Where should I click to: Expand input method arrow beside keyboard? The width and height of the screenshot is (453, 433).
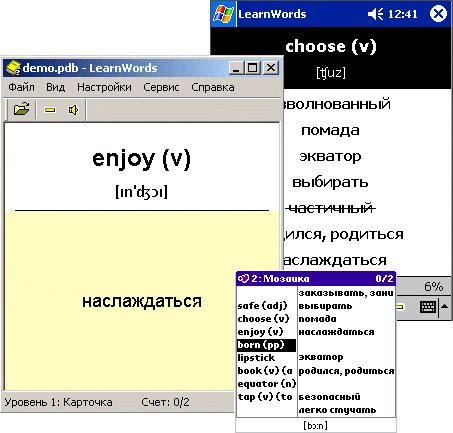[x=444, y=306]
